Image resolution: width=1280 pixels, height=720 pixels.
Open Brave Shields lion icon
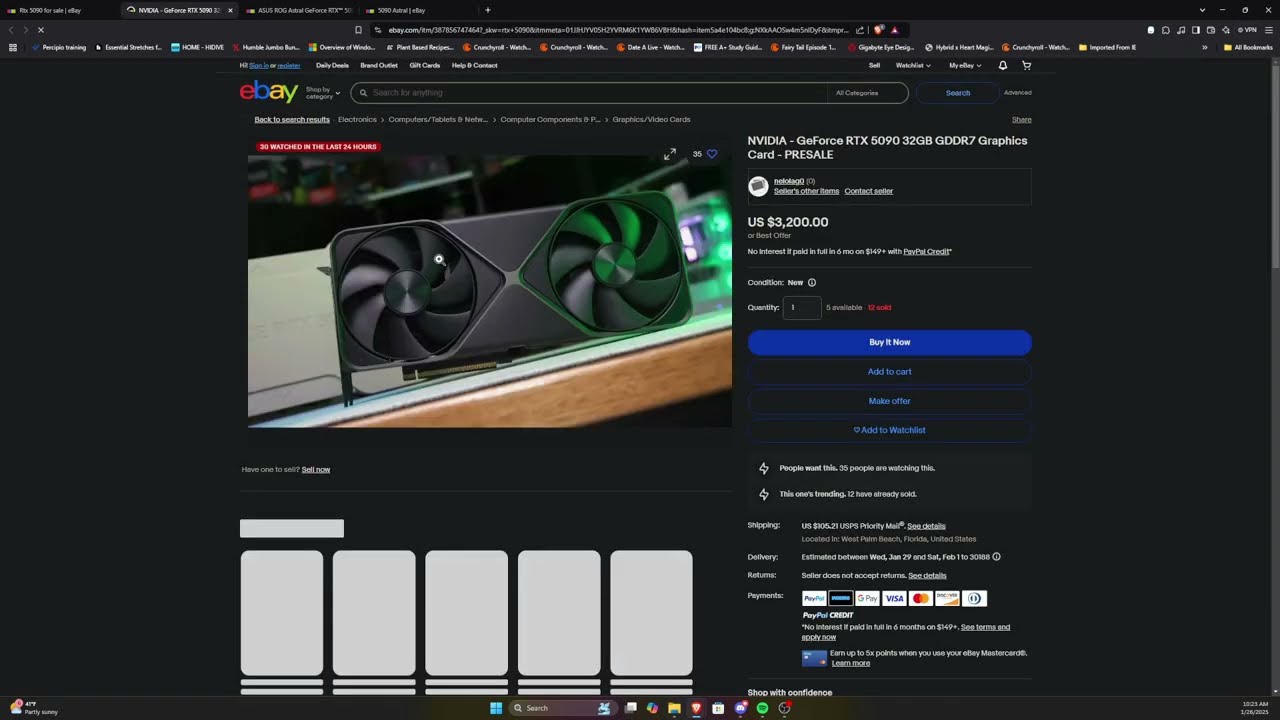879,30
